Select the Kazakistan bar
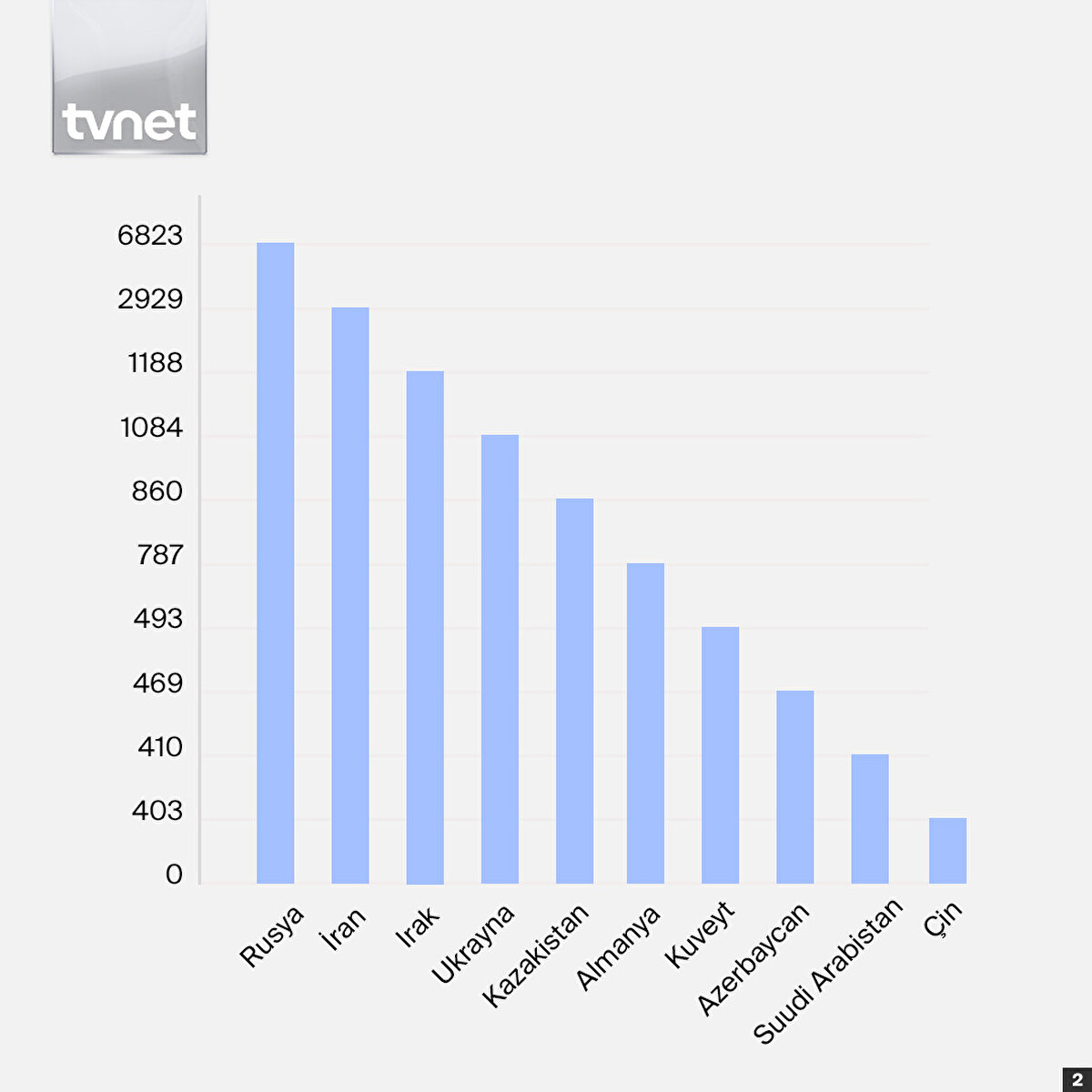Screen dimensions: 1092x1092 [574, 691]
